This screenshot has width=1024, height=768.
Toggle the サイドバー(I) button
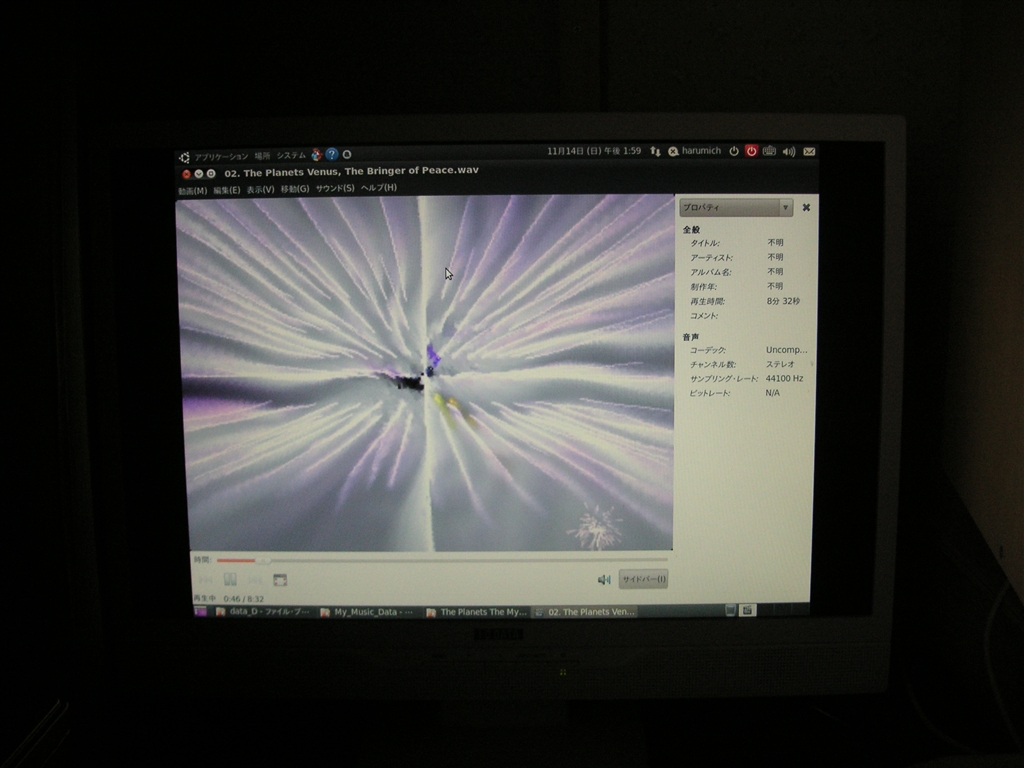pyautogui.click(x=643, y=579)
